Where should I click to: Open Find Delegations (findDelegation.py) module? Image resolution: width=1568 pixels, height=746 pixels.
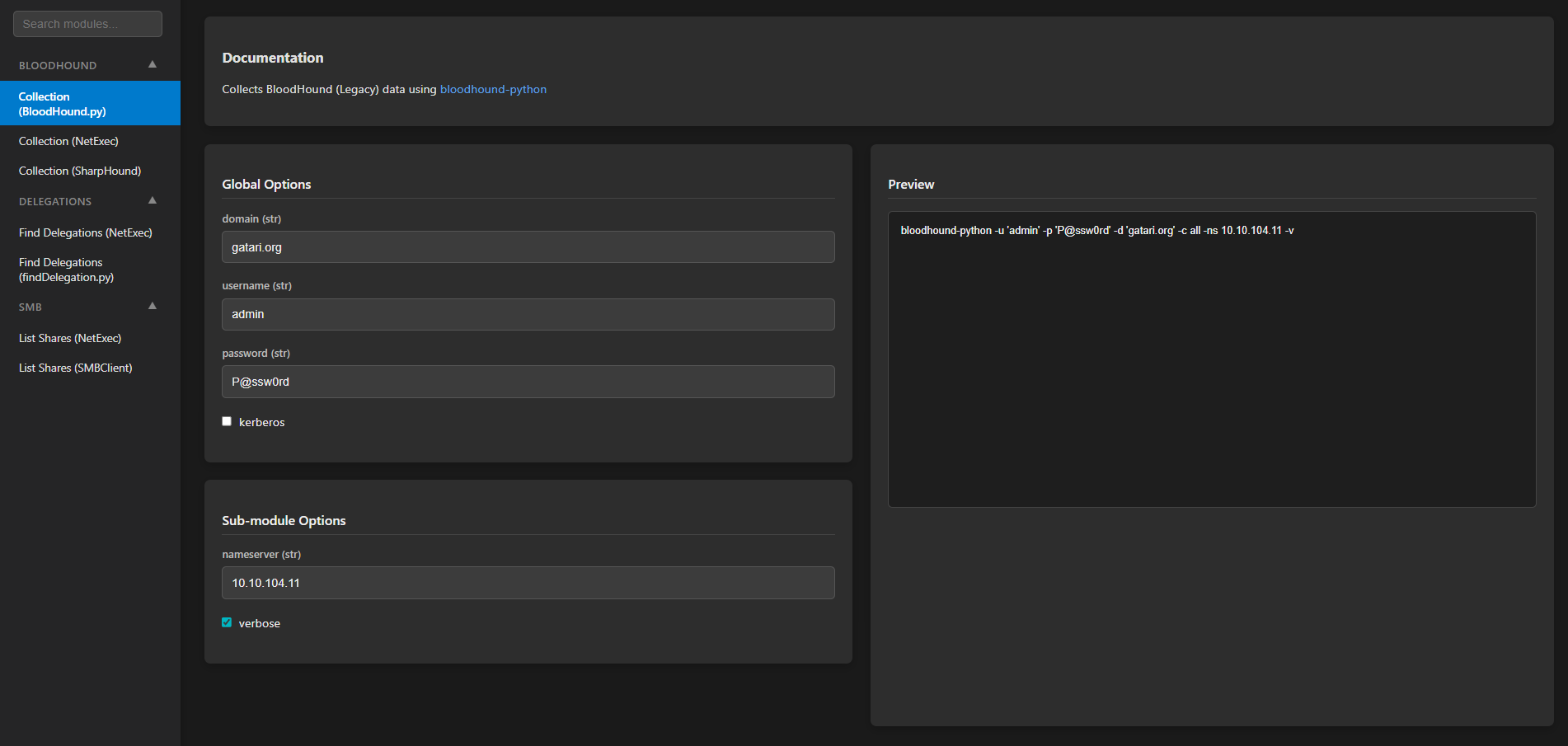[90, 270]
